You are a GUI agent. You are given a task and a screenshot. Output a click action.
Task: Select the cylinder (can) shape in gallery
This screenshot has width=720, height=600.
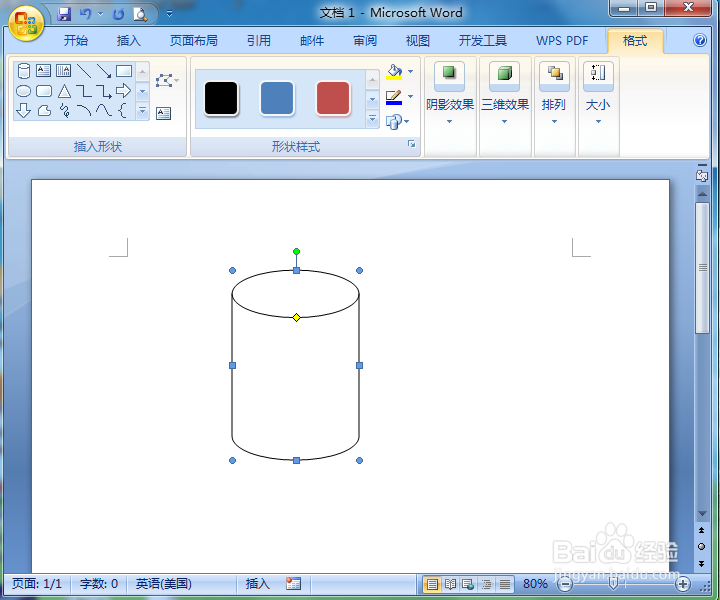point(23,71)
